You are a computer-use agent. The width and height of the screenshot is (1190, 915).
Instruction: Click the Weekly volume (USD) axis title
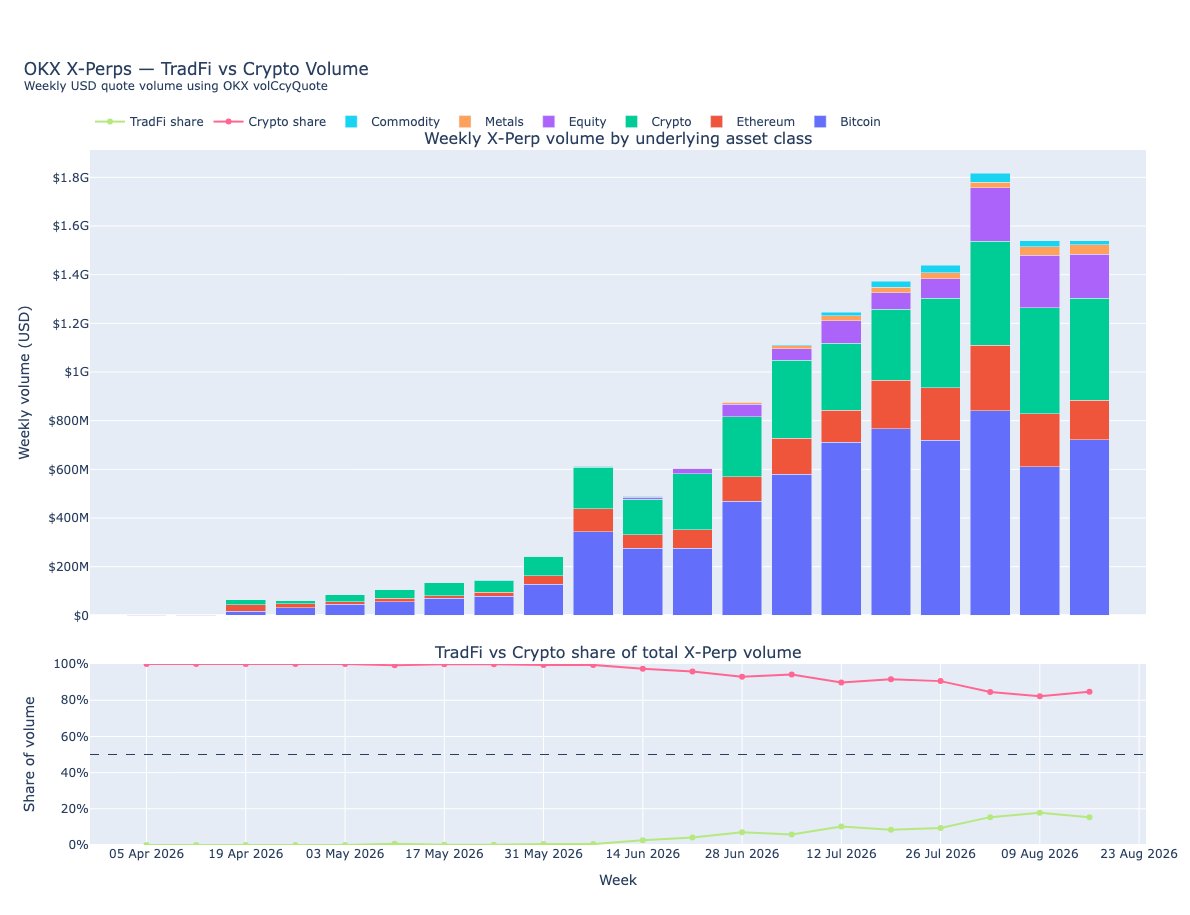coord(24,382)
